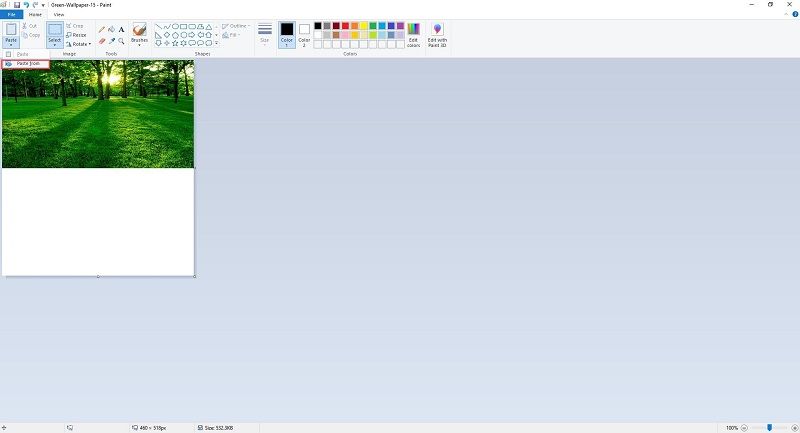Activate the Text tool

tap(122, 29)
